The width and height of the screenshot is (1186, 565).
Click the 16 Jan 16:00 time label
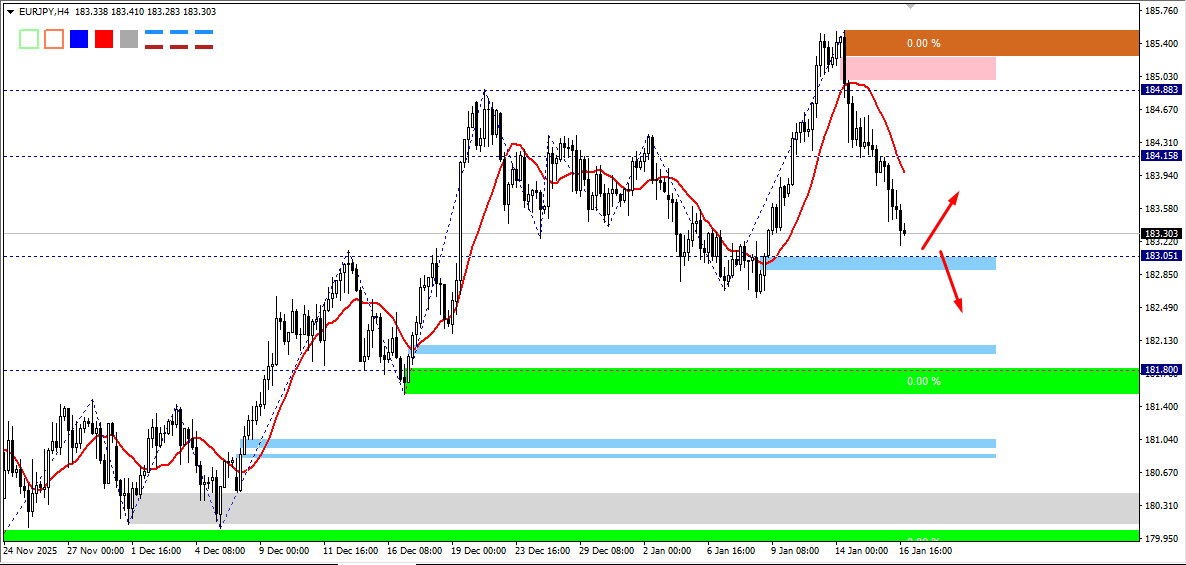coord(925,551)
